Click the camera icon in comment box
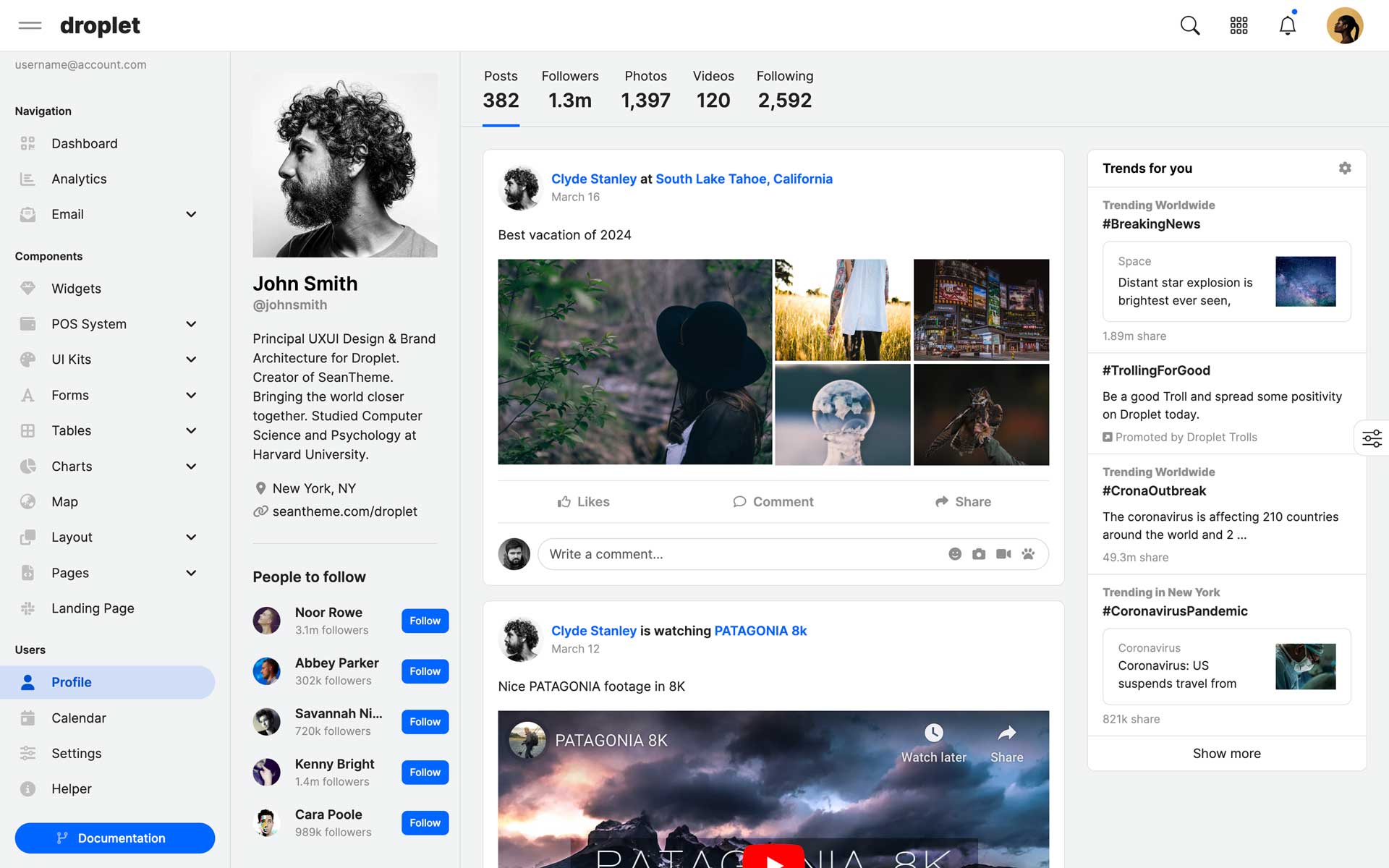Image resolution: width=1389 pixels, height=868 pixels. [x=978, y=554]
